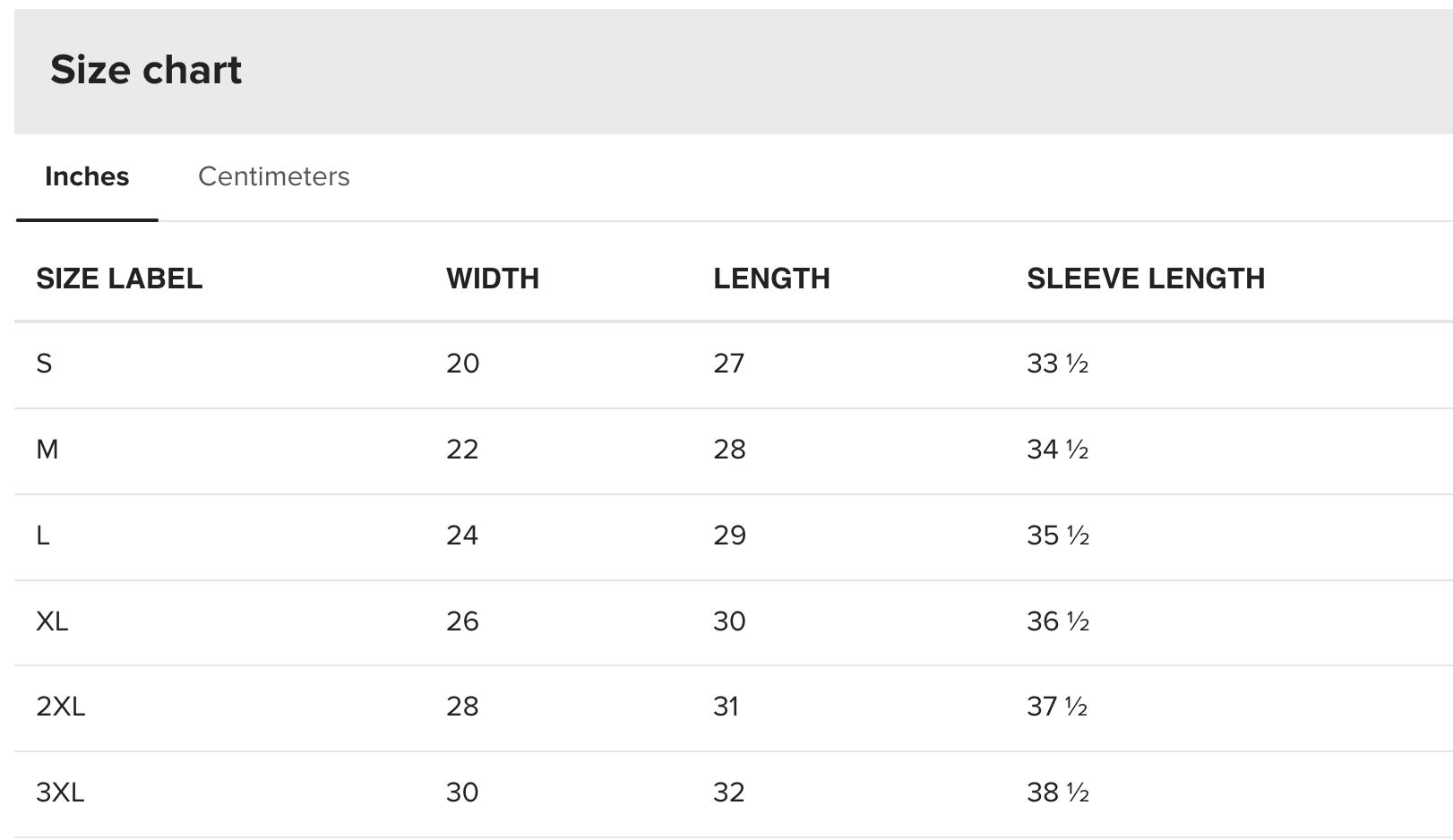Image resolution: width=1453 pixels, height=840 pixels.
Task: Switch to the Centimeters tab
Action: (x=273, y=176)
